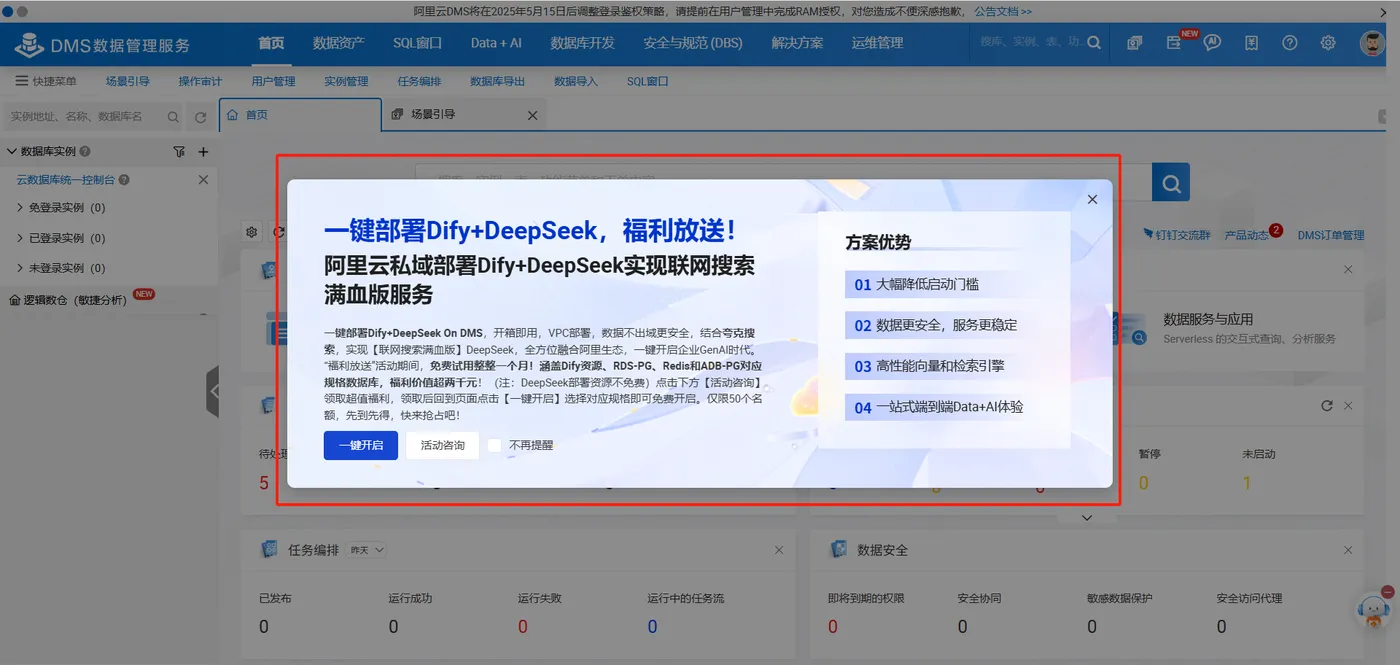
Task: Open the DMS订单管理 link
Action: coord(1331,235)
